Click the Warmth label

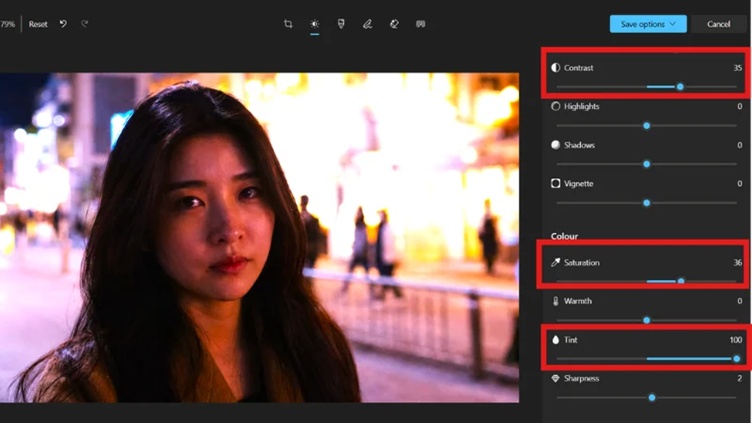click(577, 301)
